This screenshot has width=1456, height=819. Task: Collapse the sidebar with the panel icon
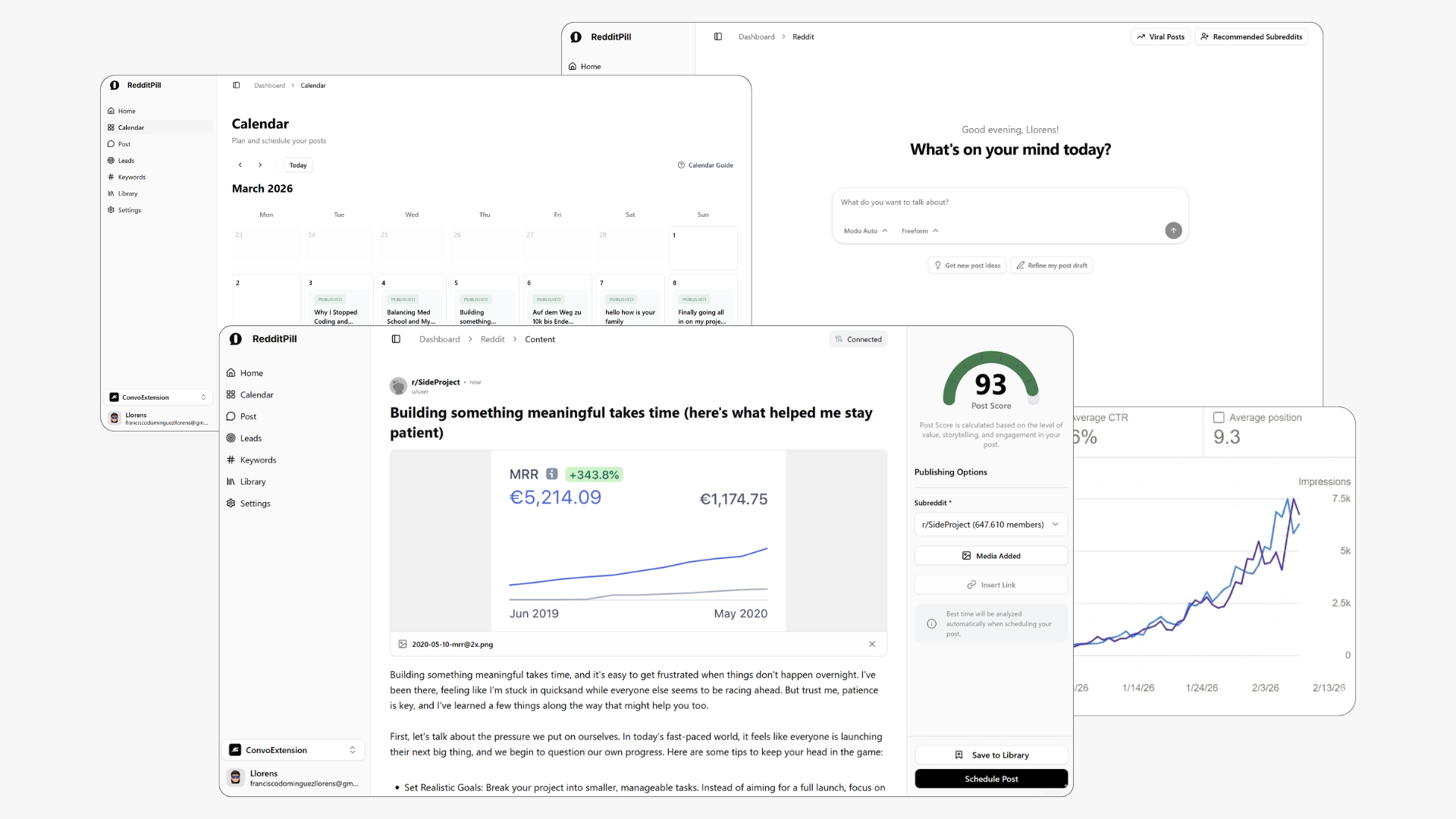396,339
